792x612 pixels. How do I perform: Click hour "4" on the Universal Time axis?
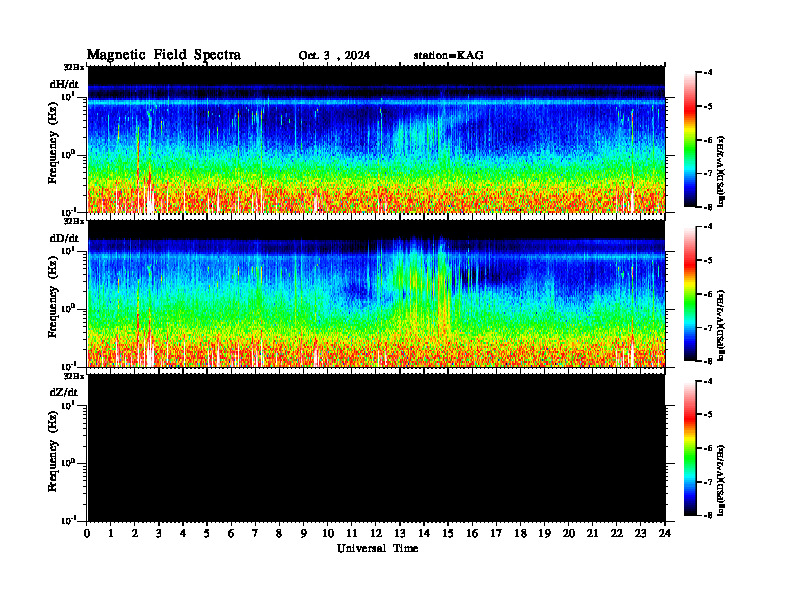point(183,533)
